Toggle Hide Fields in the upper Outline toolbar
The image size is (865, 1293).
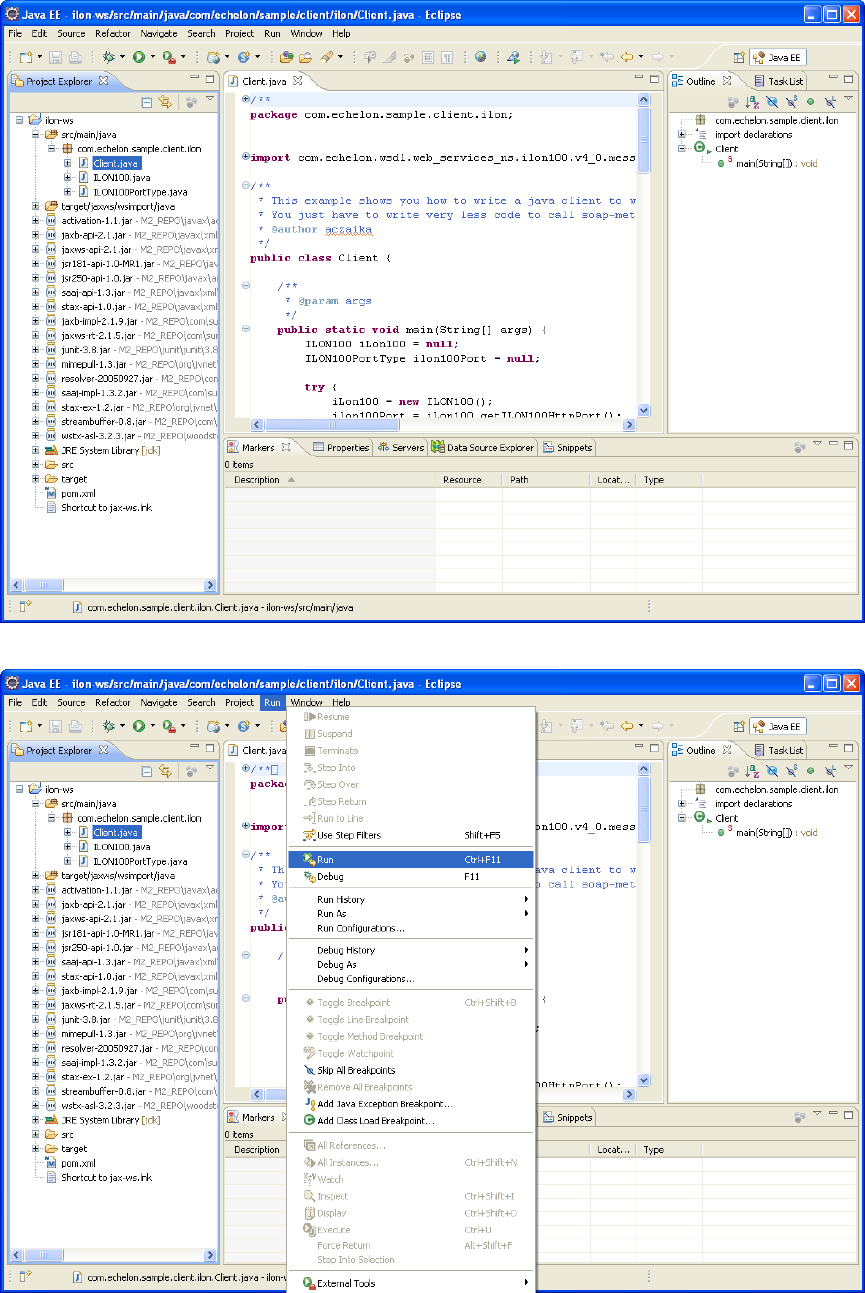(771, 102)
